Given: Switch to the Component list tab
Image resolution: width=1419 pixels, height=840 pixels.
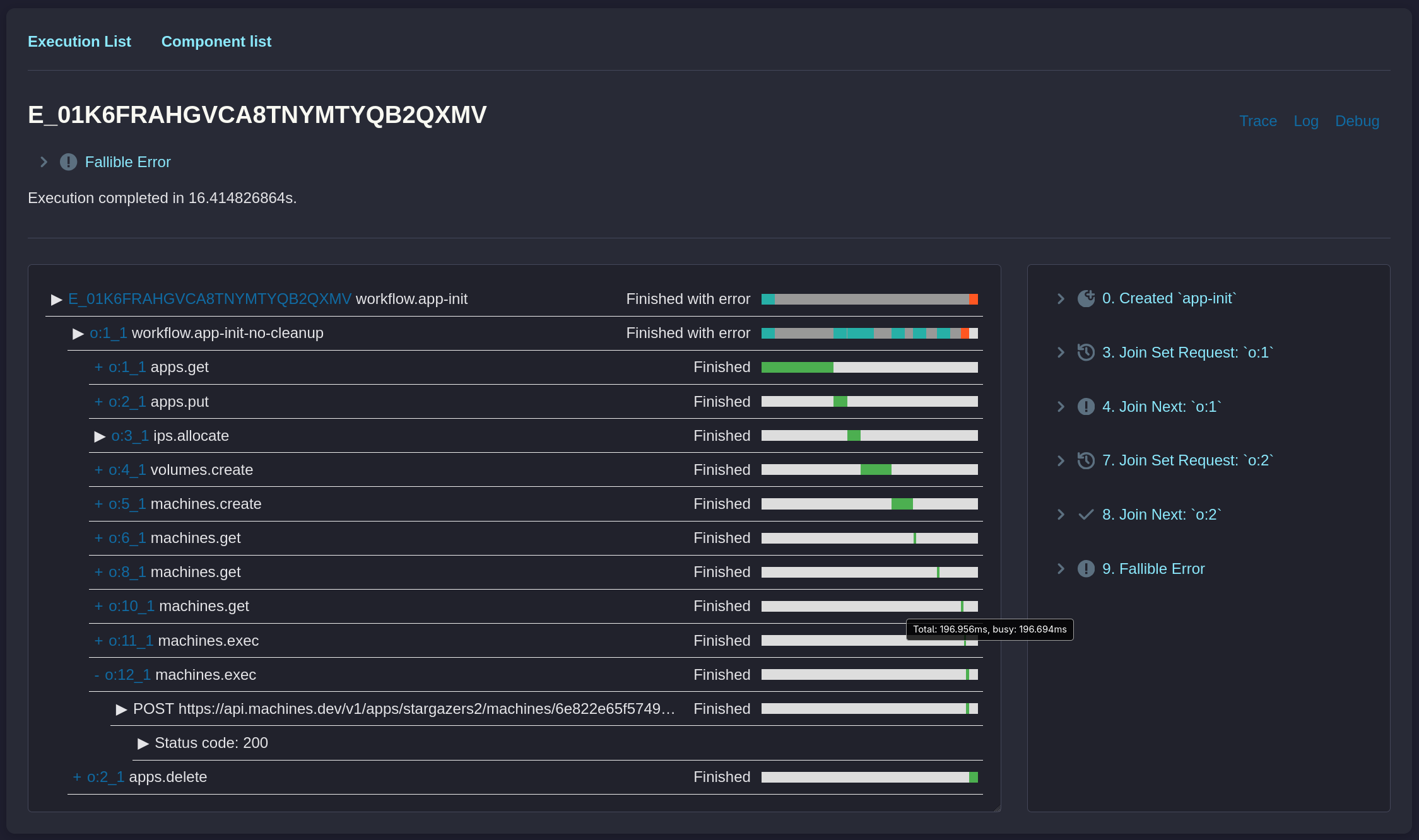Looking at the screenshot, I should pos(216,41).
